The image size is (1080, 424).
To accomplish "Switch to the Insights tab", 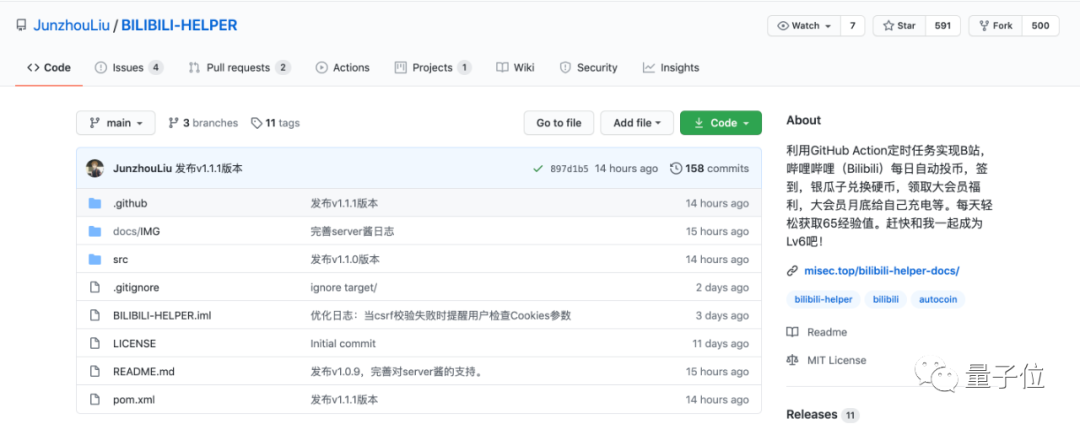I will [x=671, y=67].
